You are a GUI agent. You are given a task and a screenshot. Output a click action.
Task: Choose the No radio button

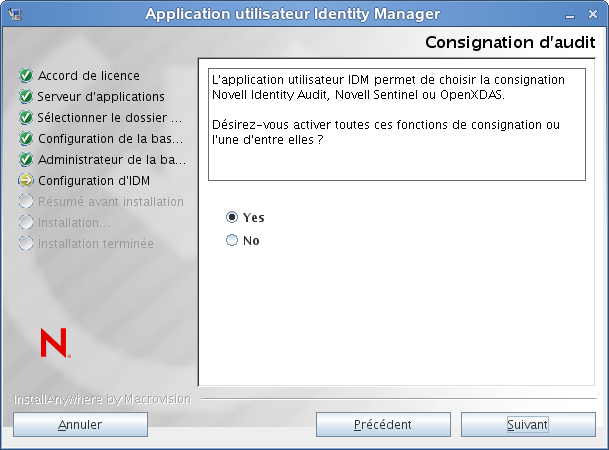(x=233, y=241)
